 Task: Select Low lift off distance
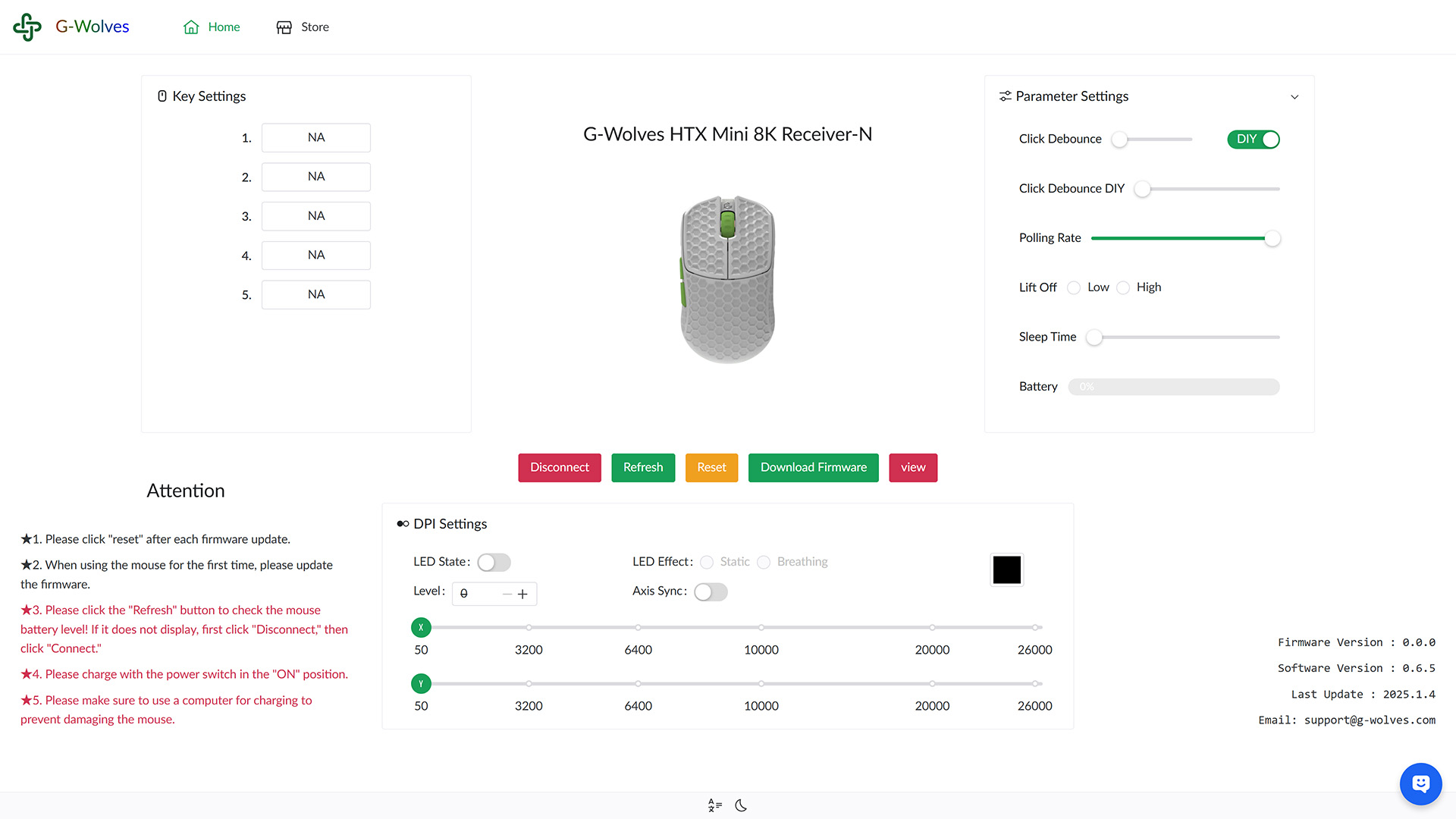pos(1074,287)
